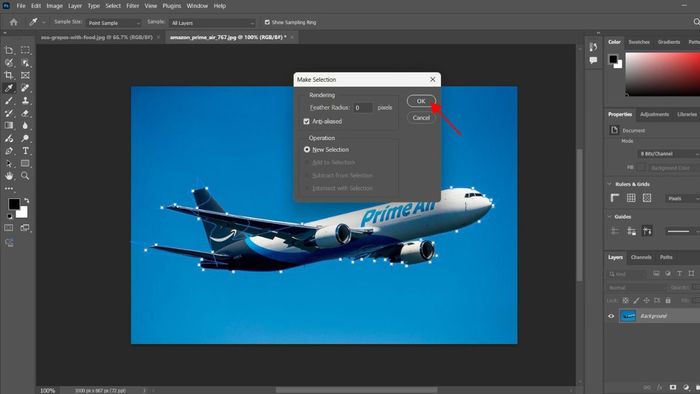Open the Filter menu
700x394 pixels.
pyautogui.click(x=133, y=6)
